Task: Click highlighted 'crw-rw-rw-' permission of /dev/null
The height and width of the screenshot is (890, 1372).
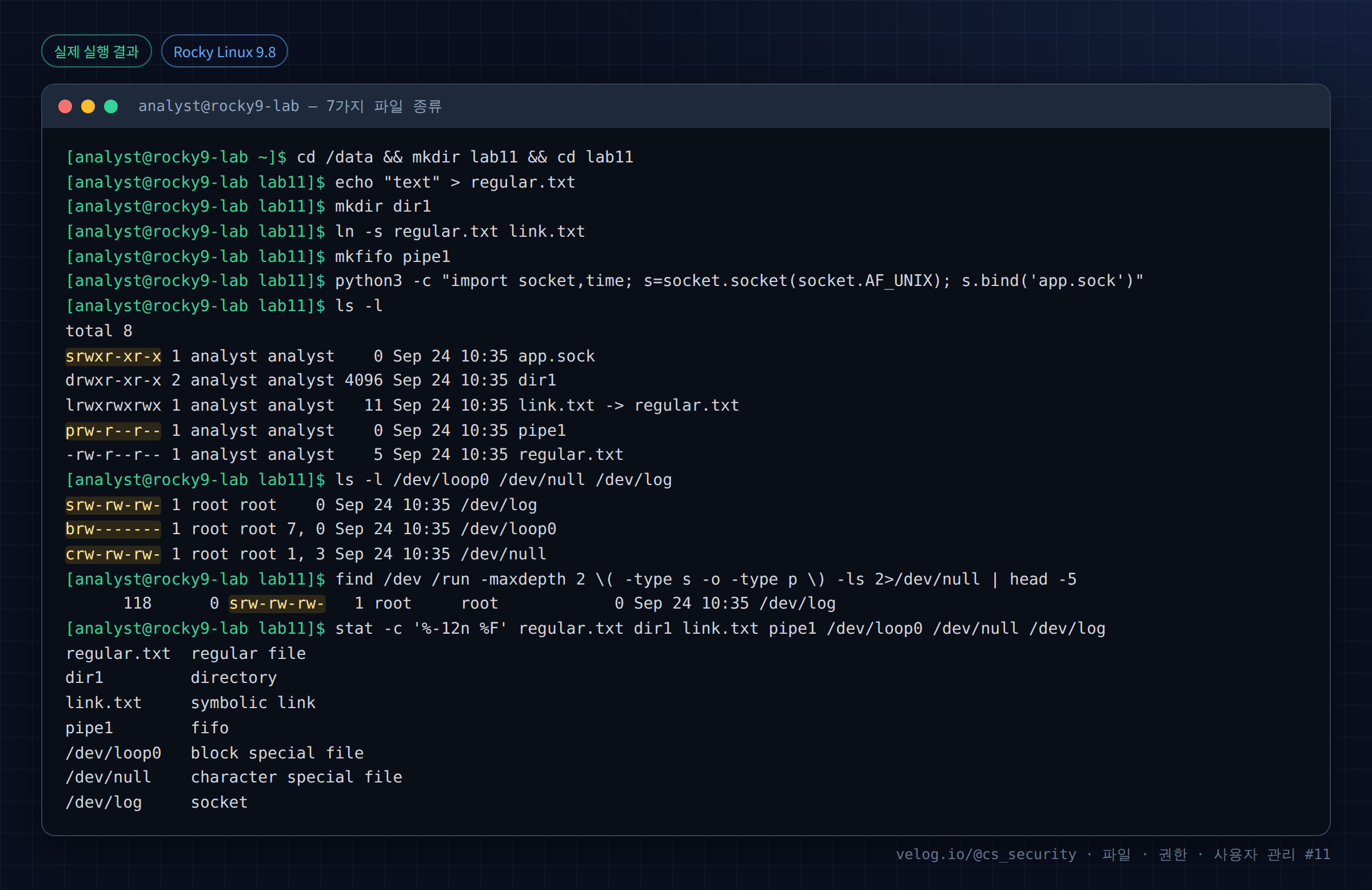Action: pos(114,554)
